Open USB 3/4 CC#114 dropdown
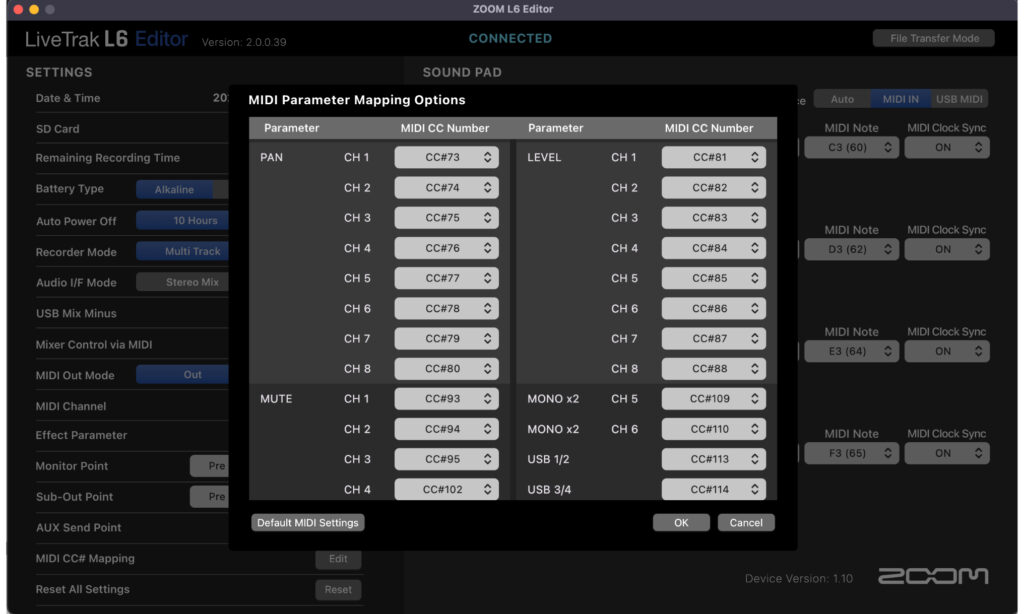This screenshot has height=614, width=1024. click(x=713, y=489)
